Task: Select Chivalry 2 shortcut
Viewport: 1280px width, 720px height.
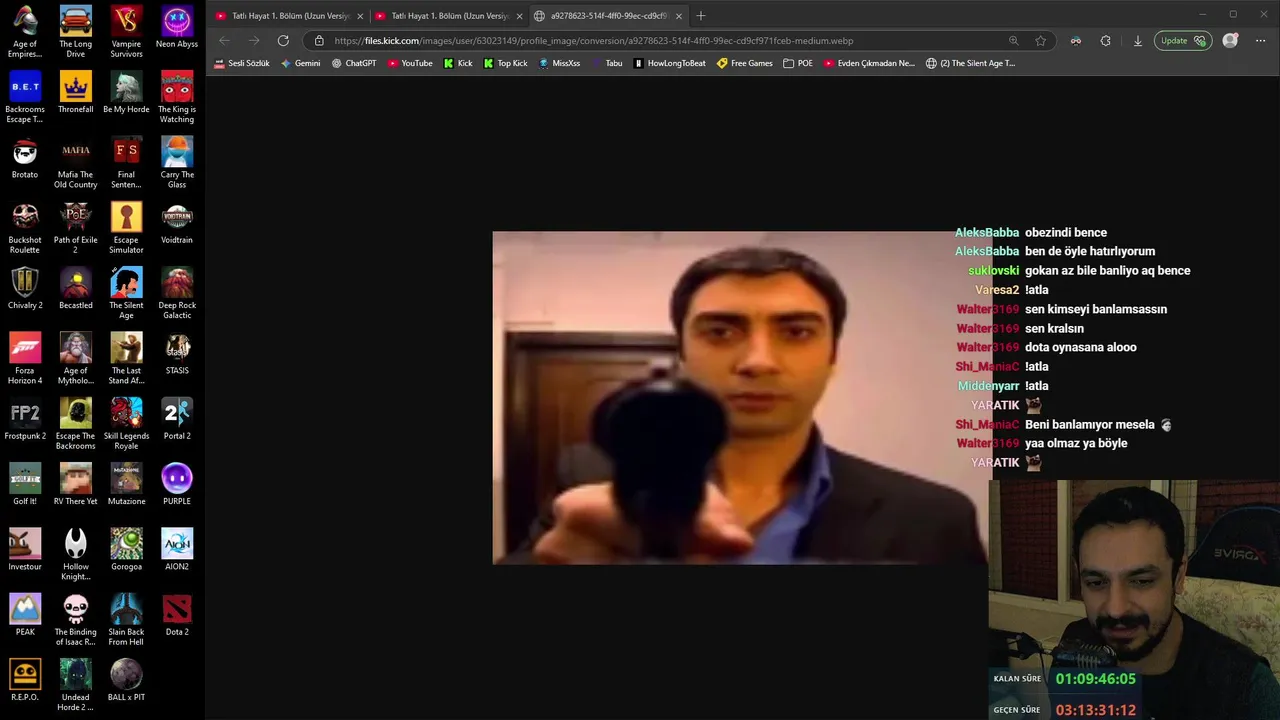Action: point(25,289)
